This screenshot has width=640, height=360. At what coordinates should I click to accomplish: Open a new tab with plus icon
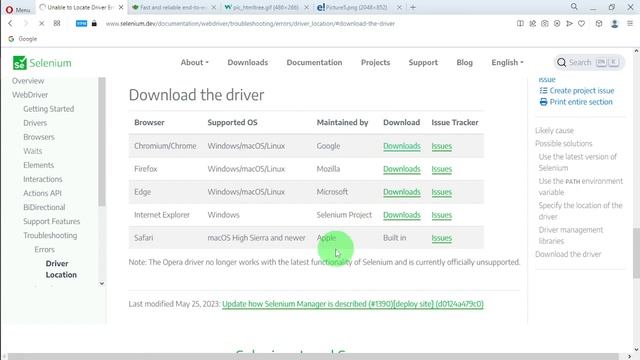(x=413, y=7)
